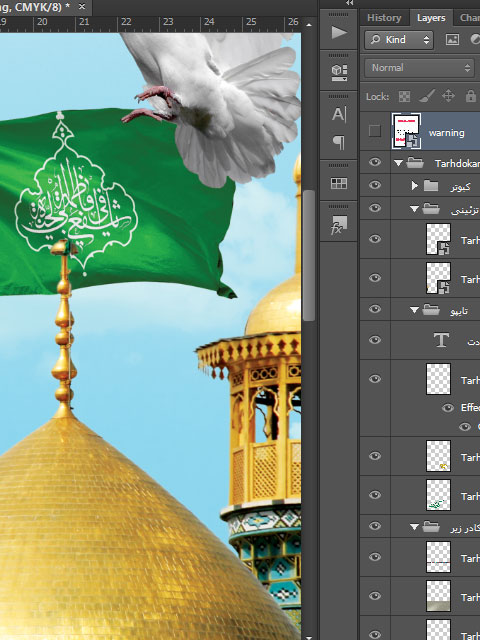This screenshot has width=480, height=640.
Task: Click the layer thumbnail with green calligraphy
Action: pyautogui.click(x=438, y=495)
